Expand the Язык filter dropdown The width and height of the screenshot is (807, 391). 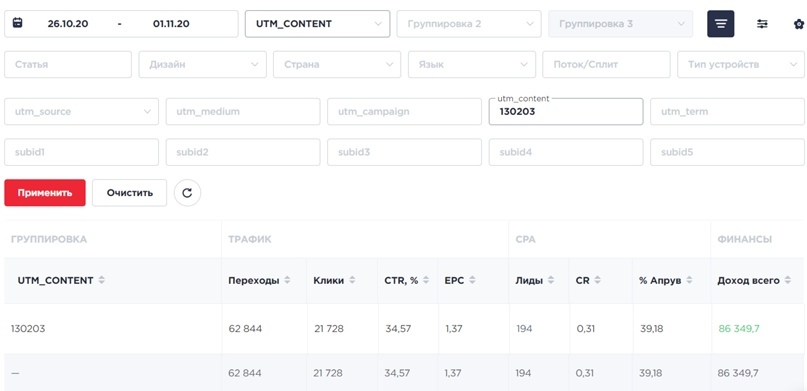472,64
